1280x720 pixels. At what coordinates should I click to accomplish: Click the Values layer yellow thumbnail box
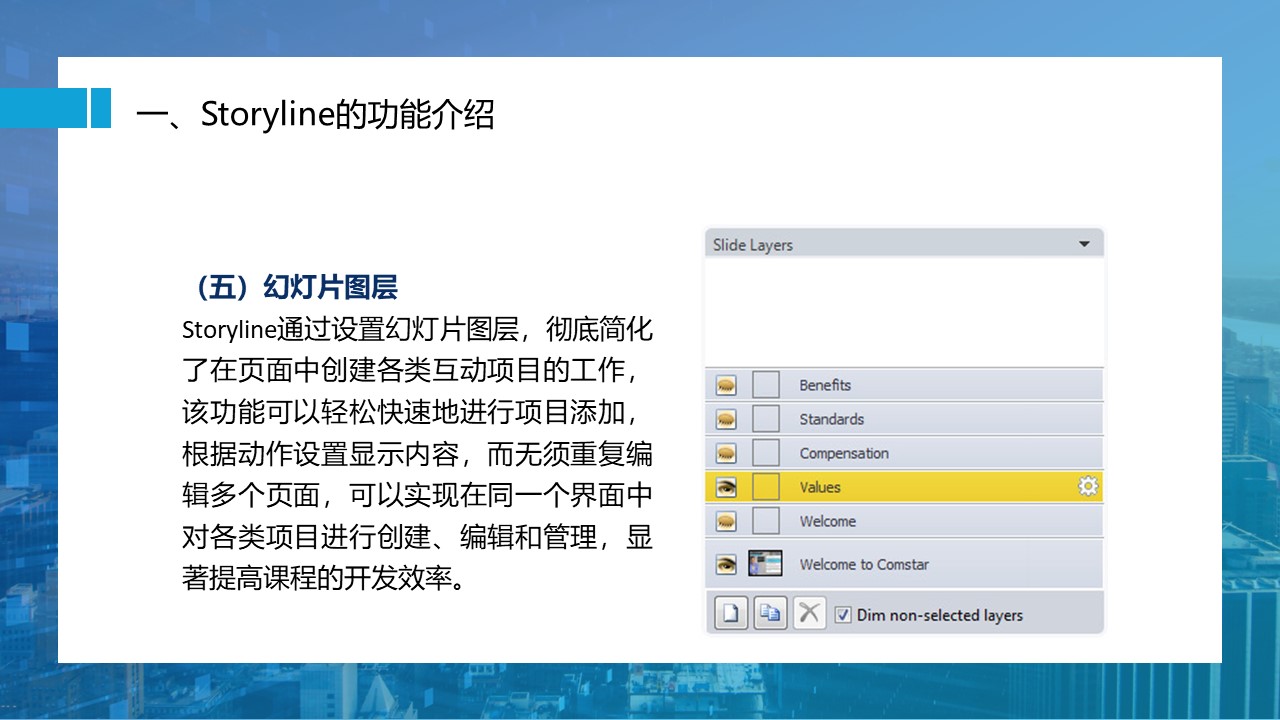pyautogui.click(x=766, y=487)
